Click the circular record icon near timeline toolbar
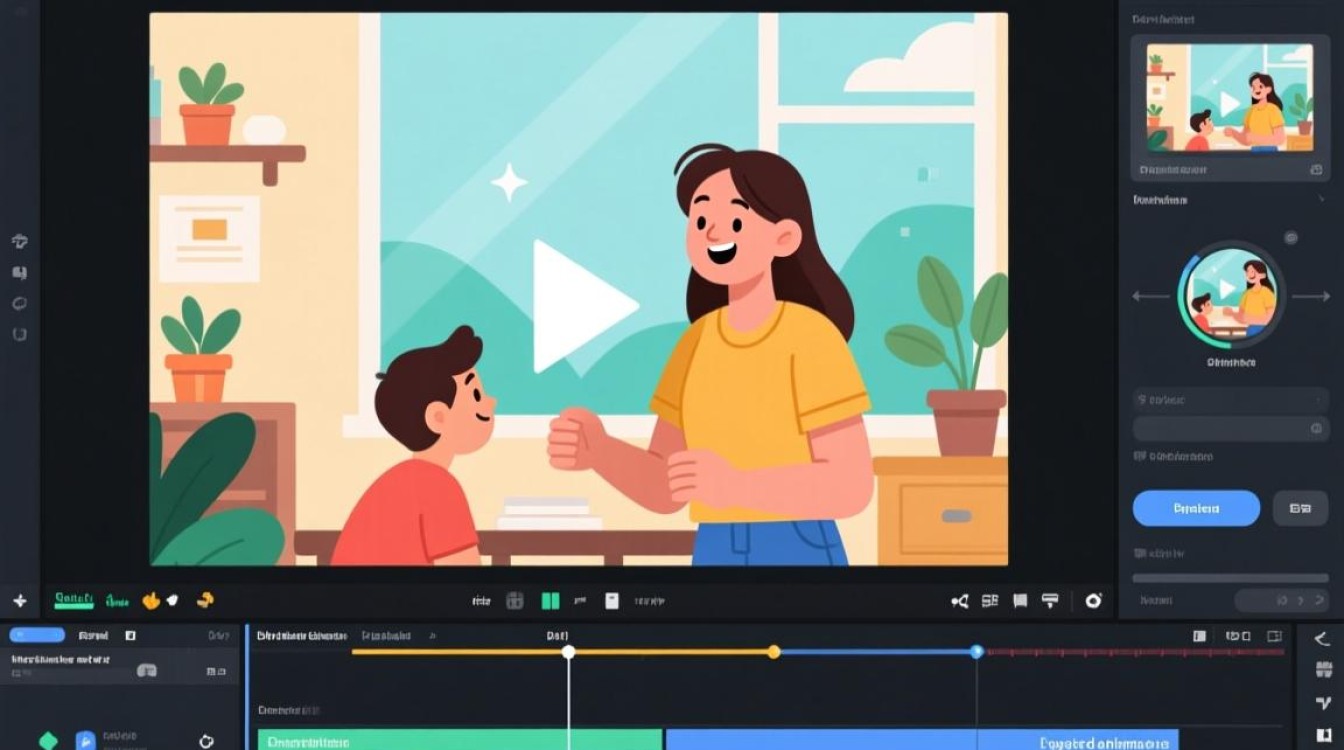 point(1093,601)
